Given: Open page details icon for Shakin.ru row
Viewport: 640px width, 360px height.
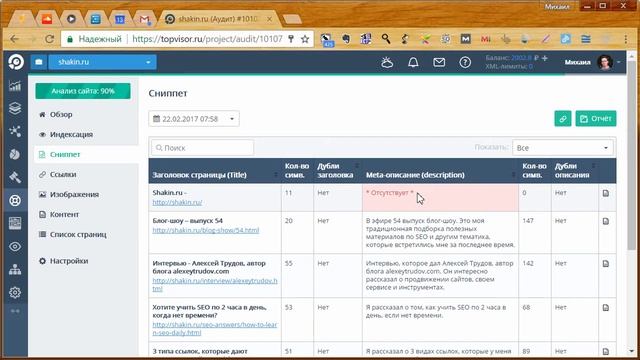Looking at the screenshot, I should (606, 193).
